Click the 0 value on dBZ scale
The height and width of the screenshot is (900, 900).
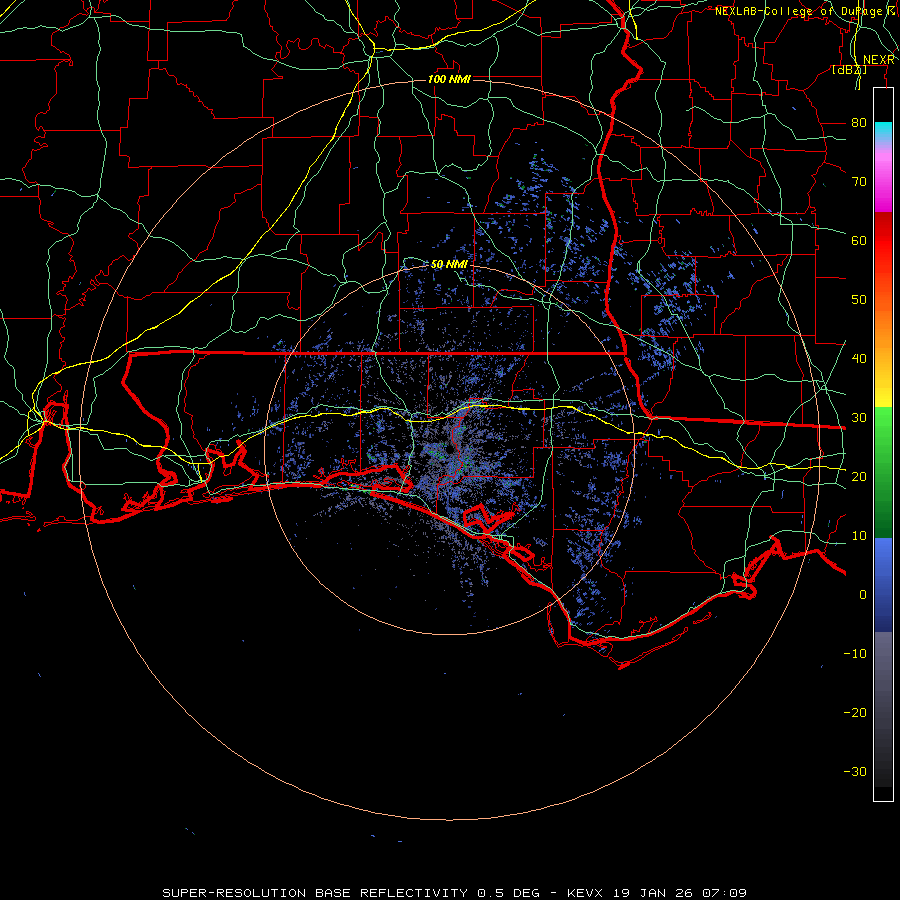862,595
